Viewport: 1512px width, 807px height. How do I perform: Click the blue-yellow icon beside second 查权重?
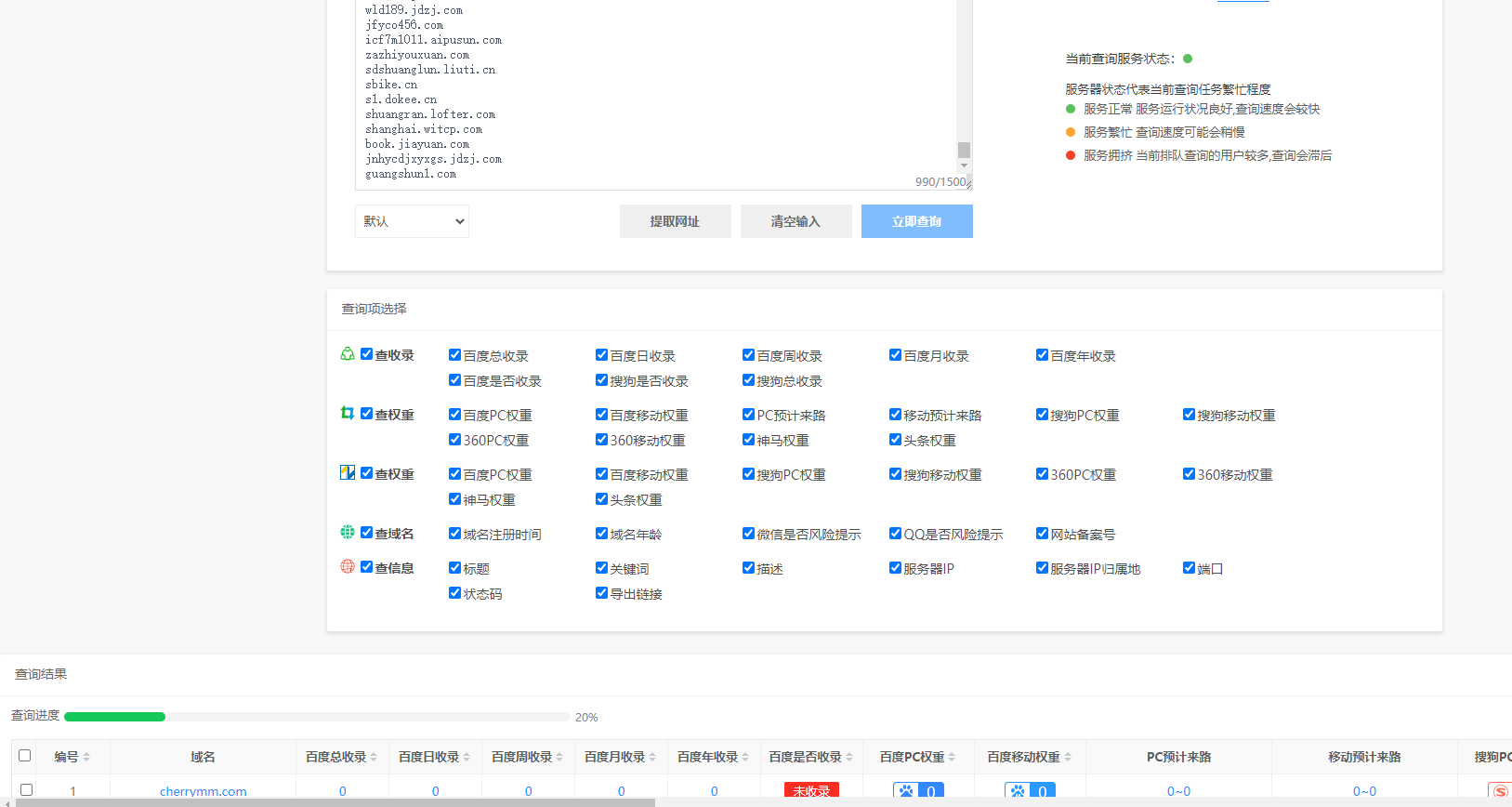pyautogui.click(x=348, y=472)
